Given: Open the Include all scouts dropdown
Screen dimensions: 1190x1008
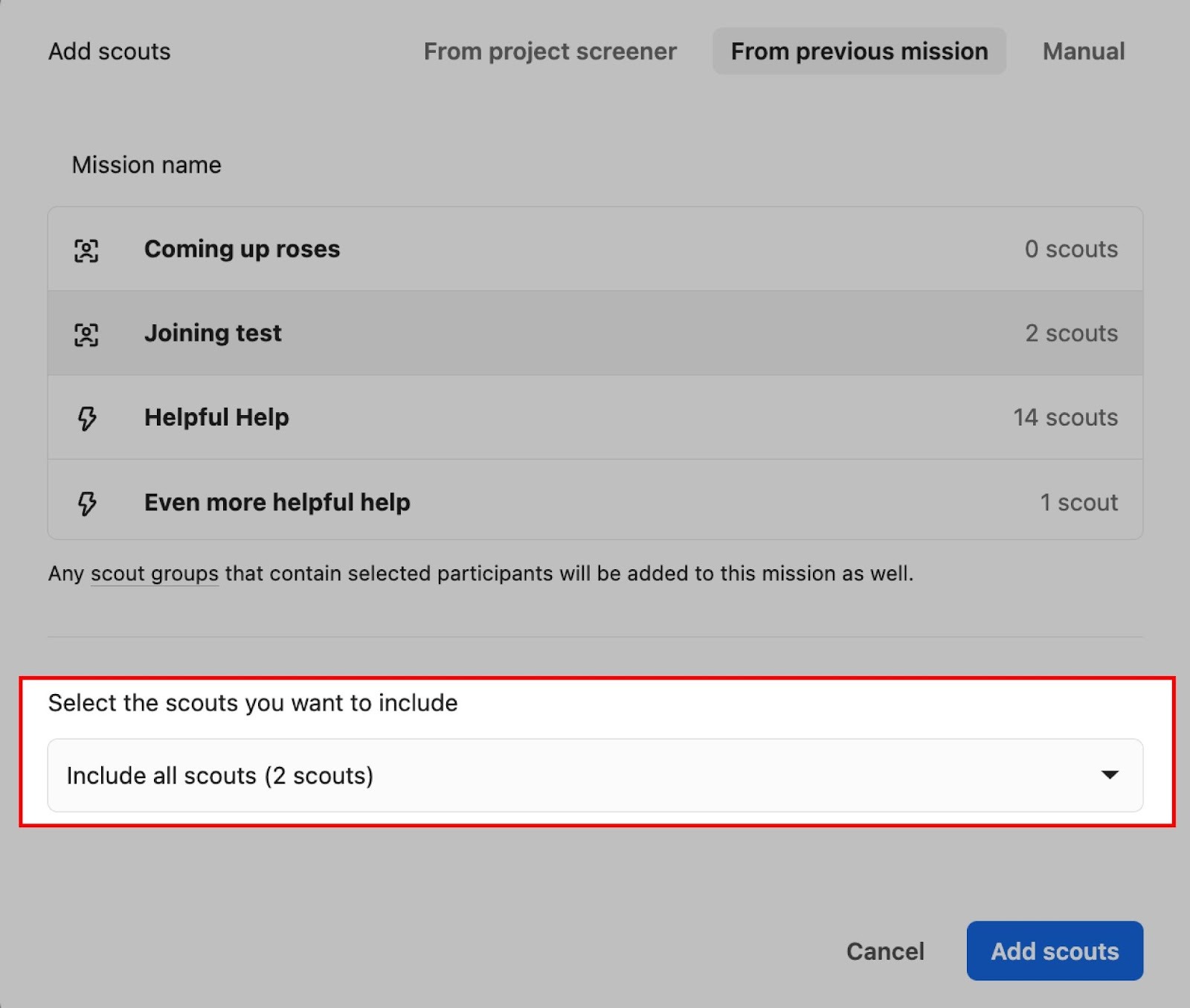Looking at the screenshot, I should 580,775.
